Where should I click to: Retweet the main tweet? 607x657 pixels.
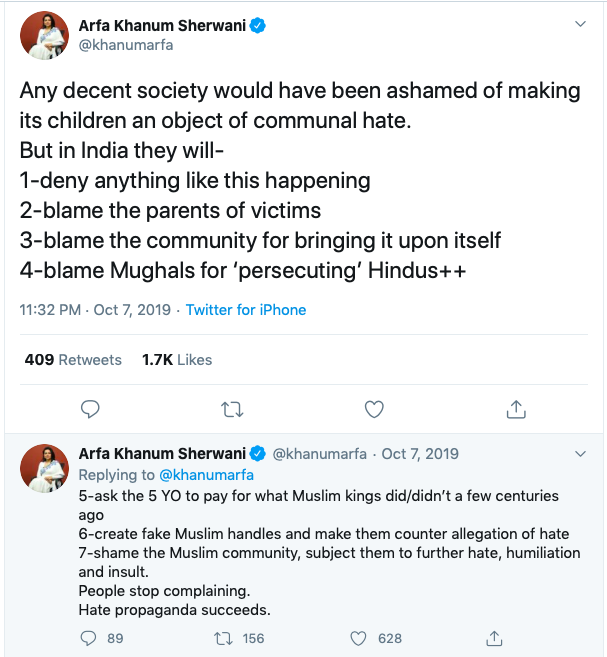pos(231,408)
